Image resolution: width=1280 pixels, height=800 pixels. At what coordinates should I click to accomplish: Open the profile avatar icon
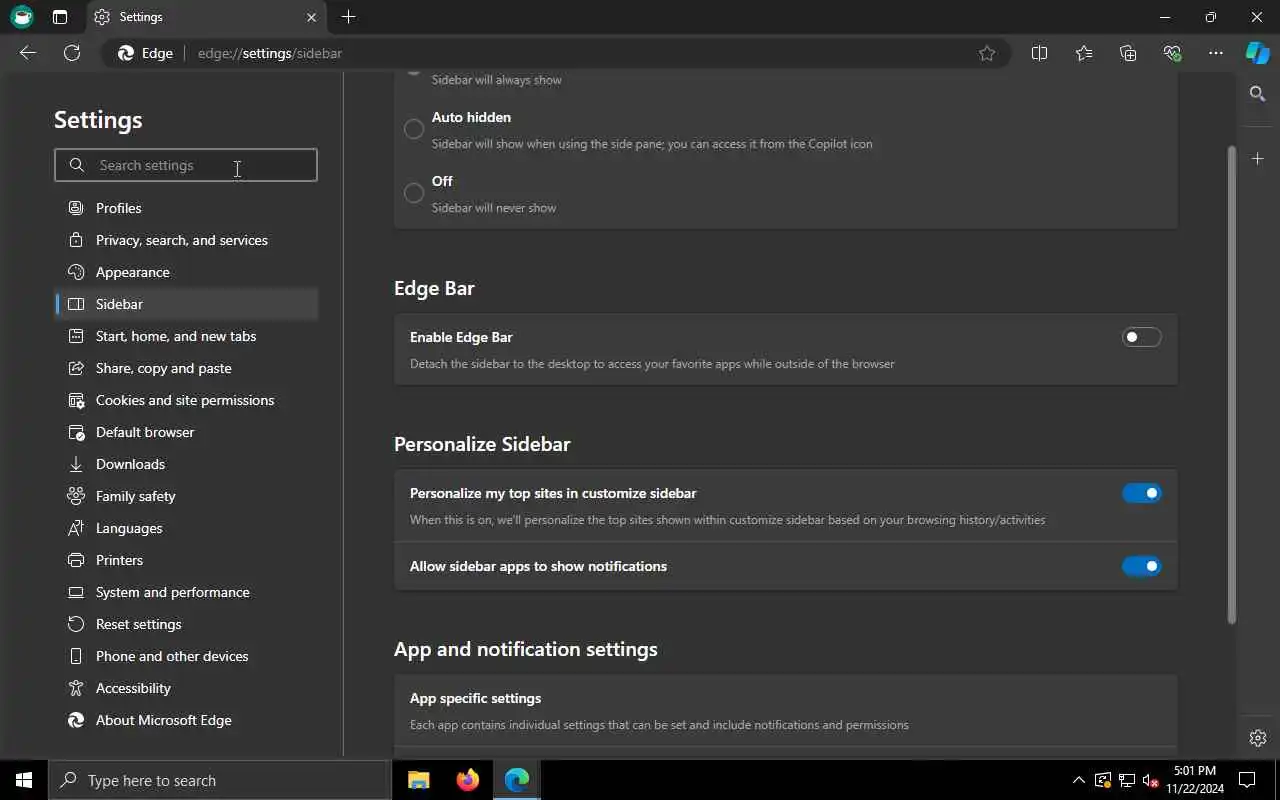(21, 17)
